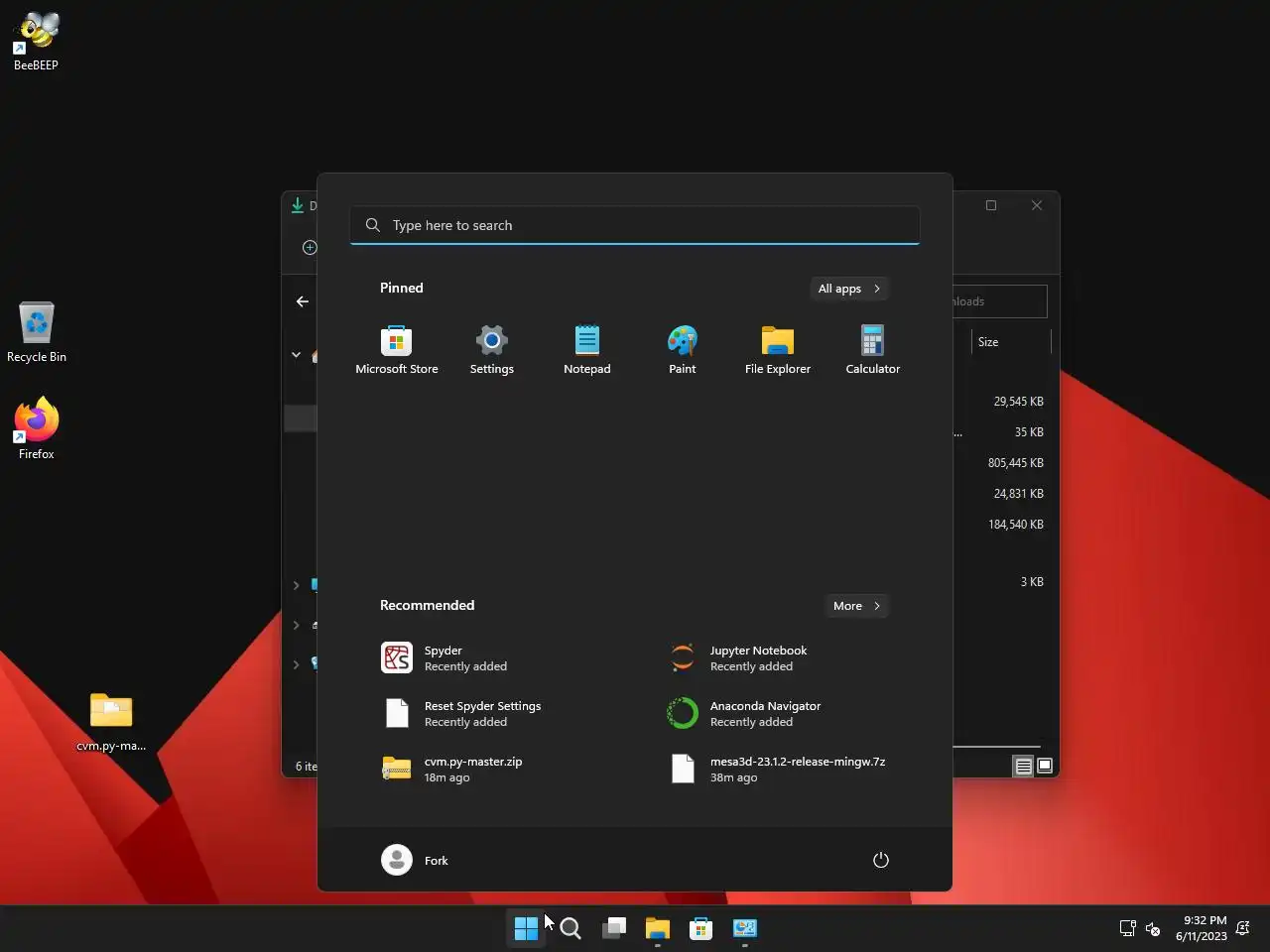Screen dimensions: 1270x952
Task: Click File Explorer's back arrow
Action: pyautogui.click(x=303, y=301)
